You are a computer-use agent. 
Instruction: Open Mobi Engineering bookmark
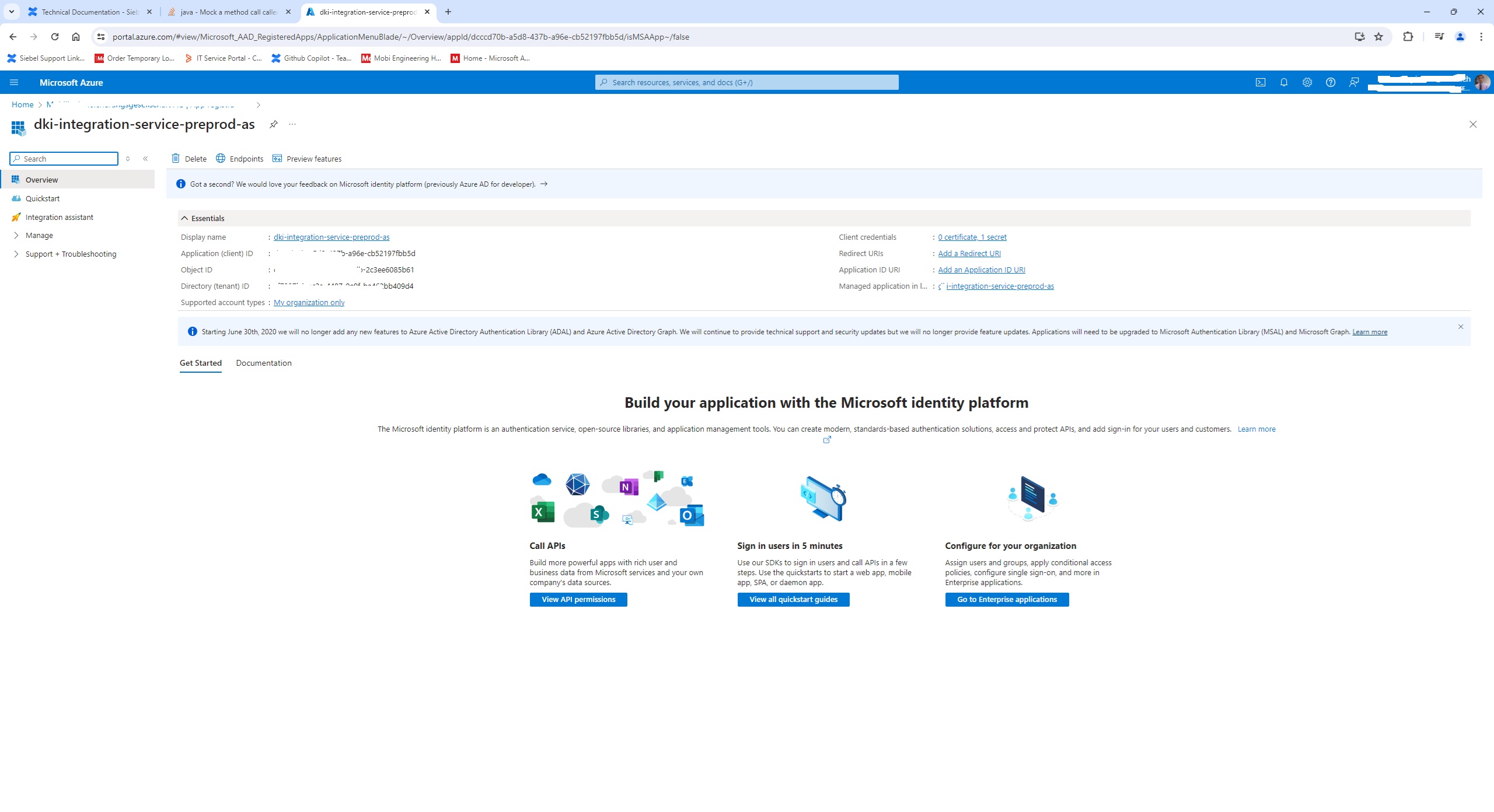402,58
